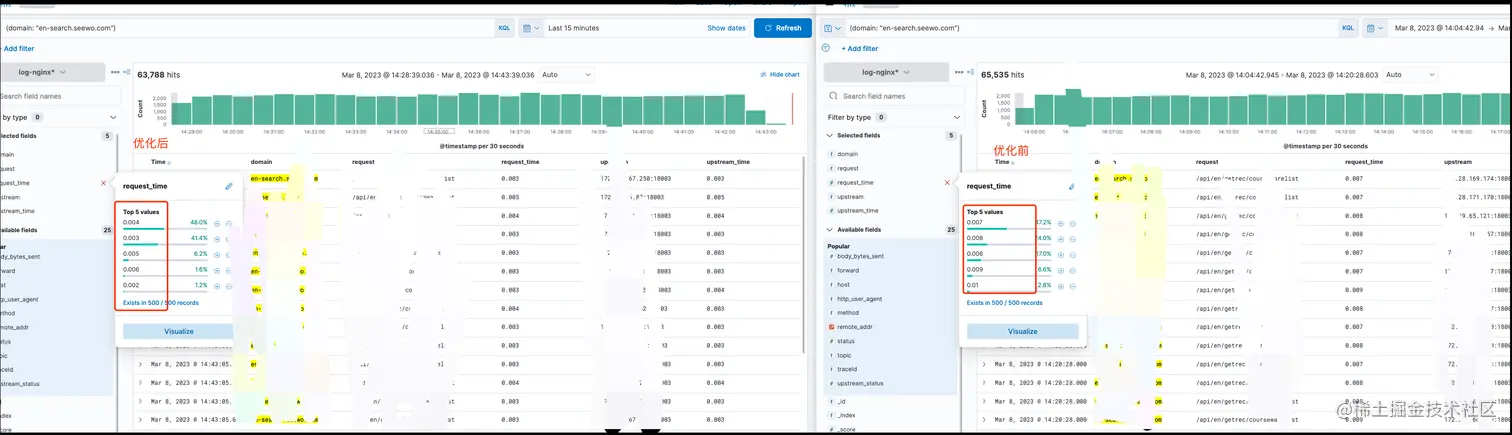Select upstream_time field in right window sidebar
Image resolution: width=1512 pixels, height=435 pixels.
pyautogui.click(x=856, y=211)
